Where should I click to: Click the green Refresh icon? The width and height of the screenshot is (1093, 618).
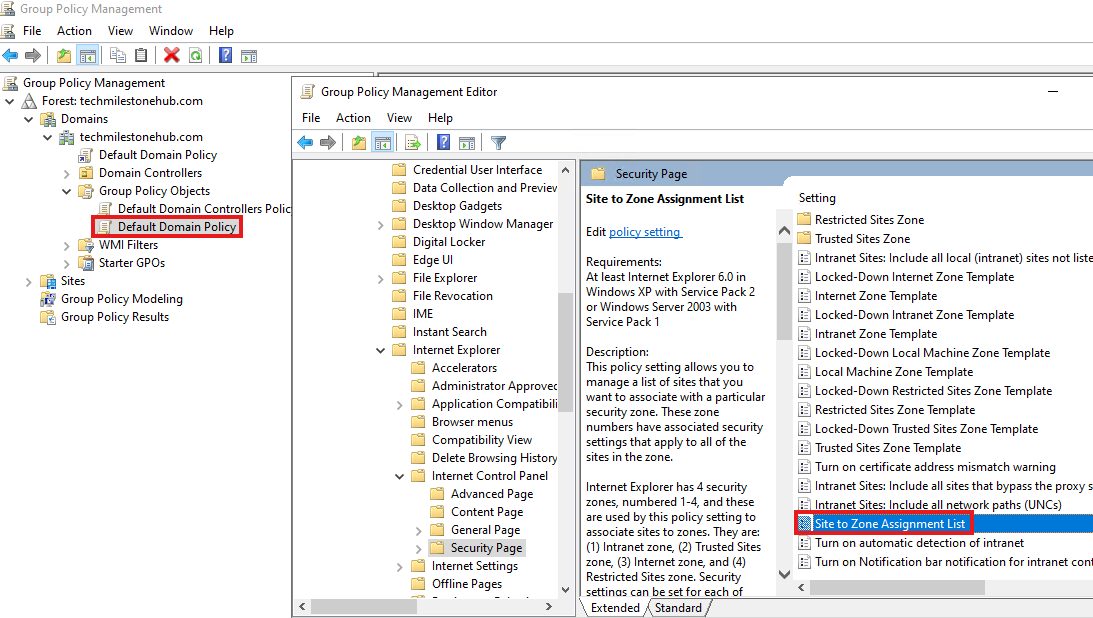click(196, 55)
